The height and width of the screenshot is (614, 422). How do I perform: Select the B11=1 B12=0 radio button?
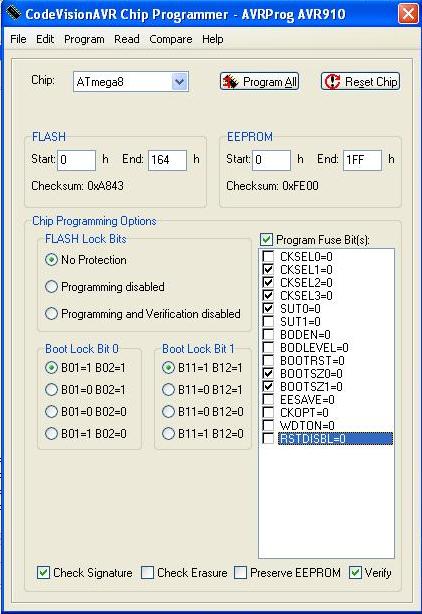168,433
